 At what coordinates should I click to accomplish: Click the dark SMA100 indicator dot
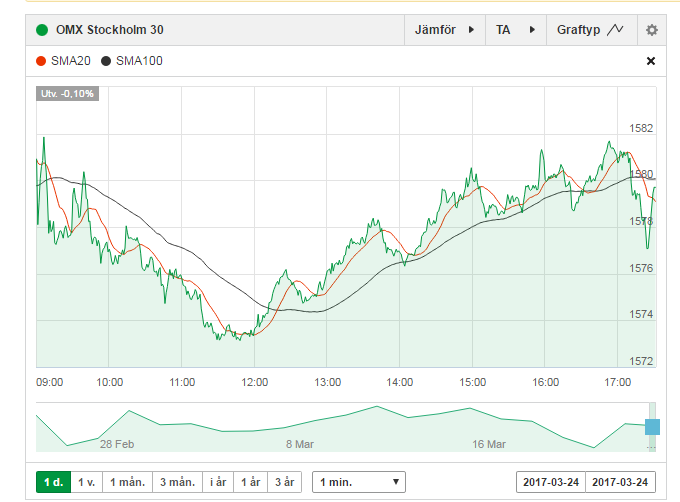coord(106,61)
